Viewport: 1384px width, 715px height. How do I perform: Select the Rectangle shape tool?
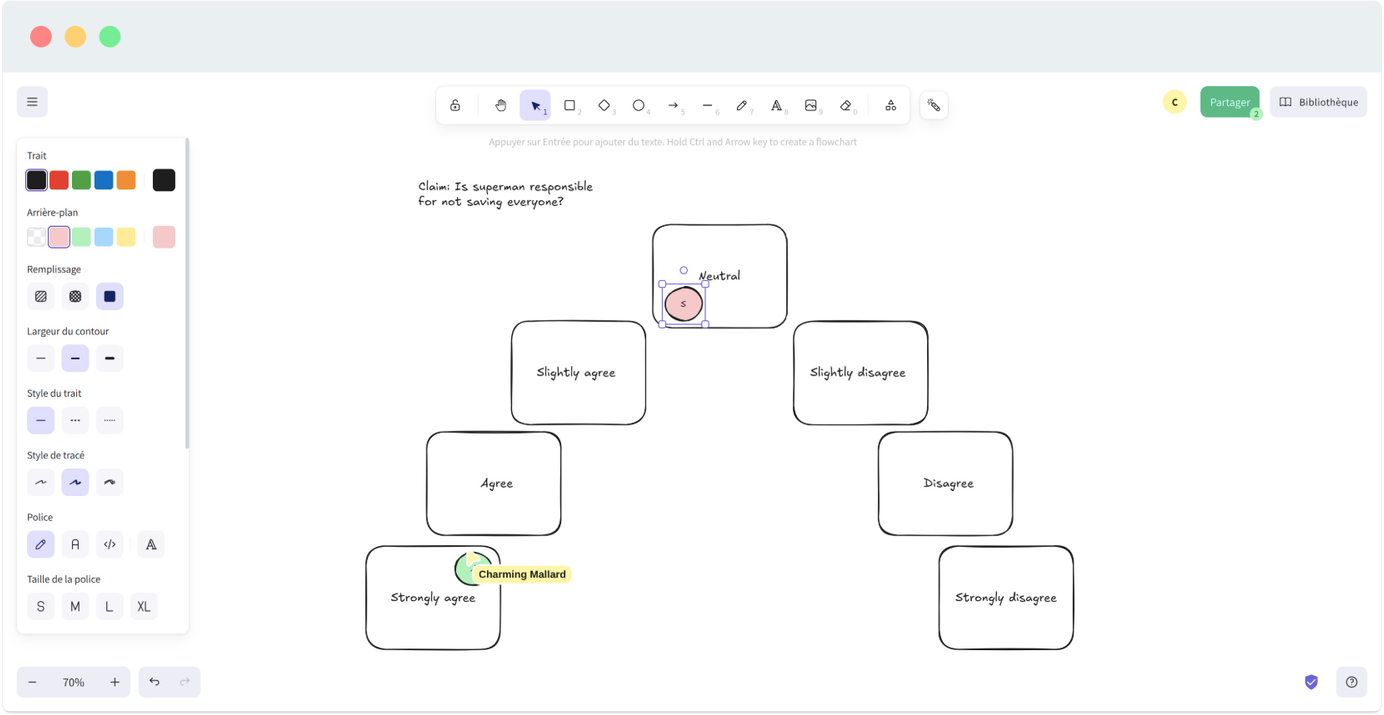click(570, 105)
